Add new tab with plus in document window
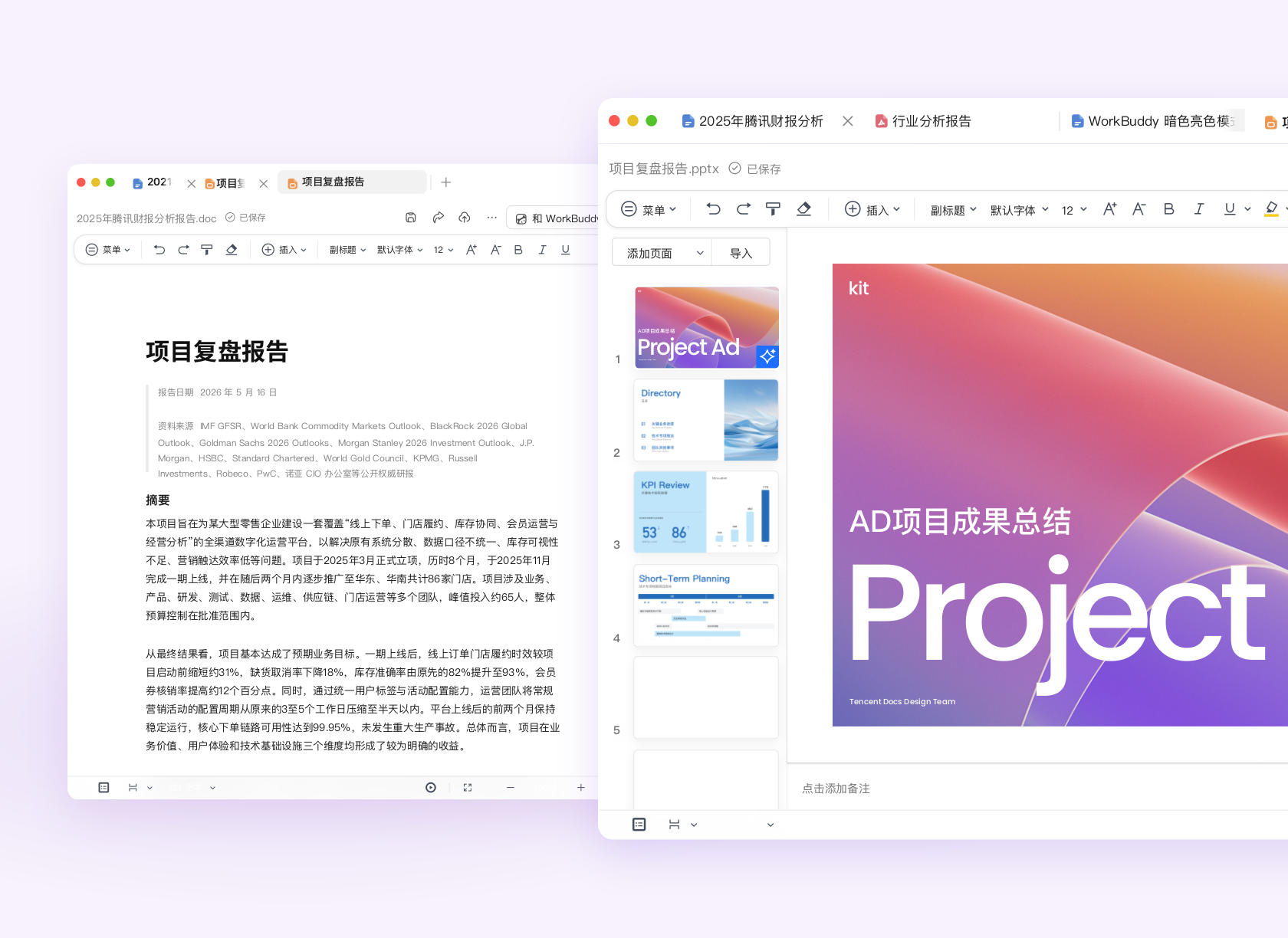The height and width of the screenshot is (938, 1288). pyautogui.click(x=446, y=182)
